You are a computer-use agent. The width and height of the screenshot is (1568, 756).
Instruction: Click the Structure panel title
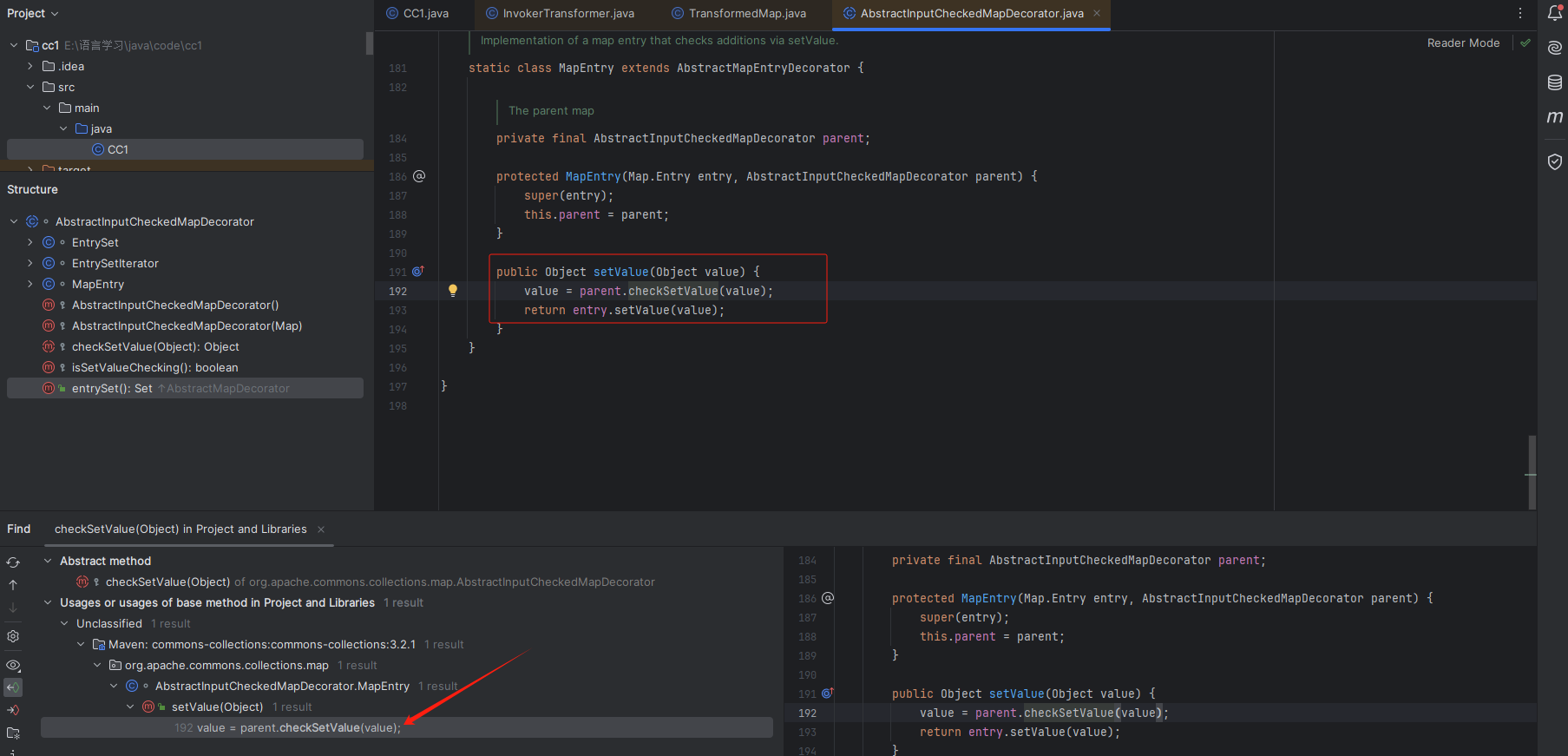coord(32,189)
